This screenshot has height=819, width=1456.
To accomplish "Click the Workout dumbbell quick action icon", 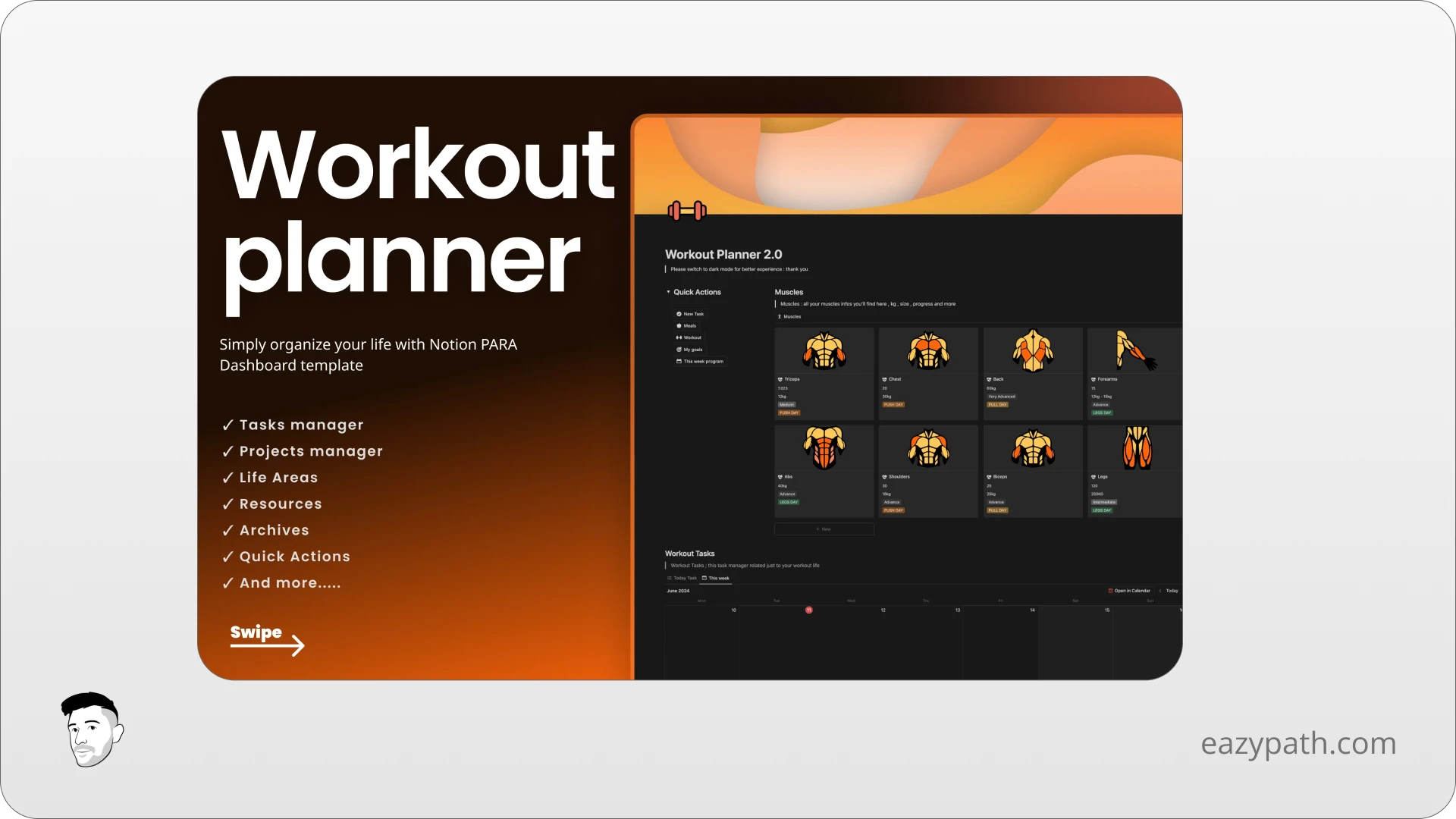I will [679, 337].
